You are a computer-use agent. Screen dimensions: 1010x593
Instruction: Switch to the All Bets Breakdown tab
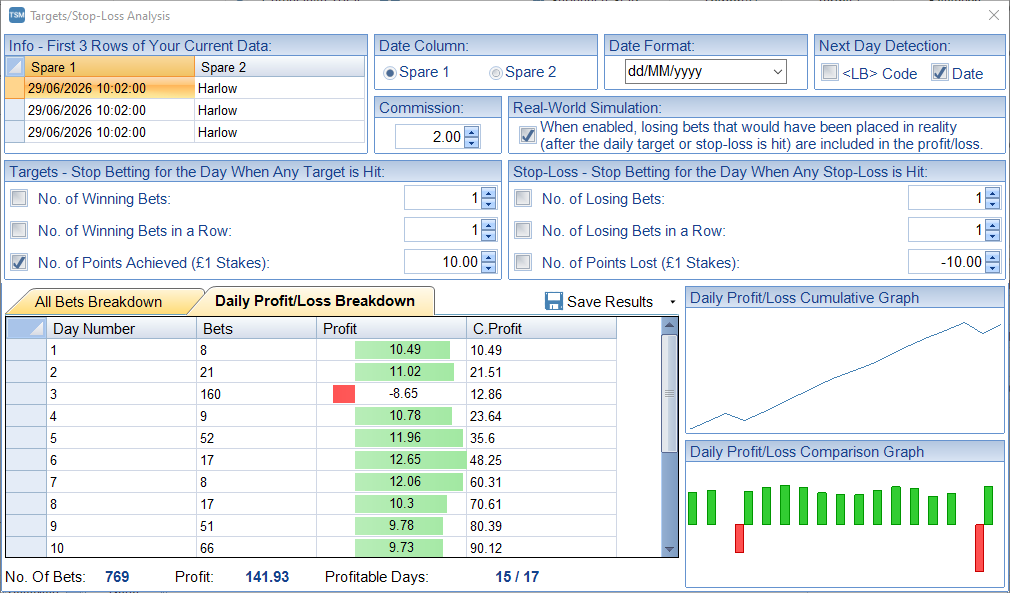(98, 302)
